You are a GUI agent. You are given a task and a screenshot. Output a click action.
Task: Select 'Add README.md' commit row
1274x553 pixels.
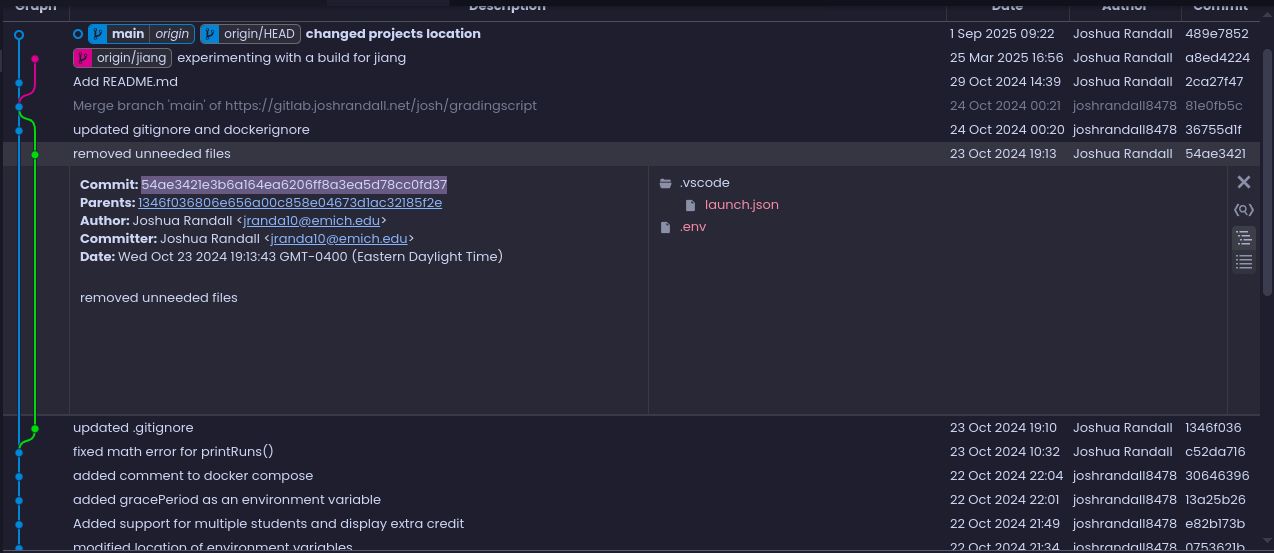[637, 82]
